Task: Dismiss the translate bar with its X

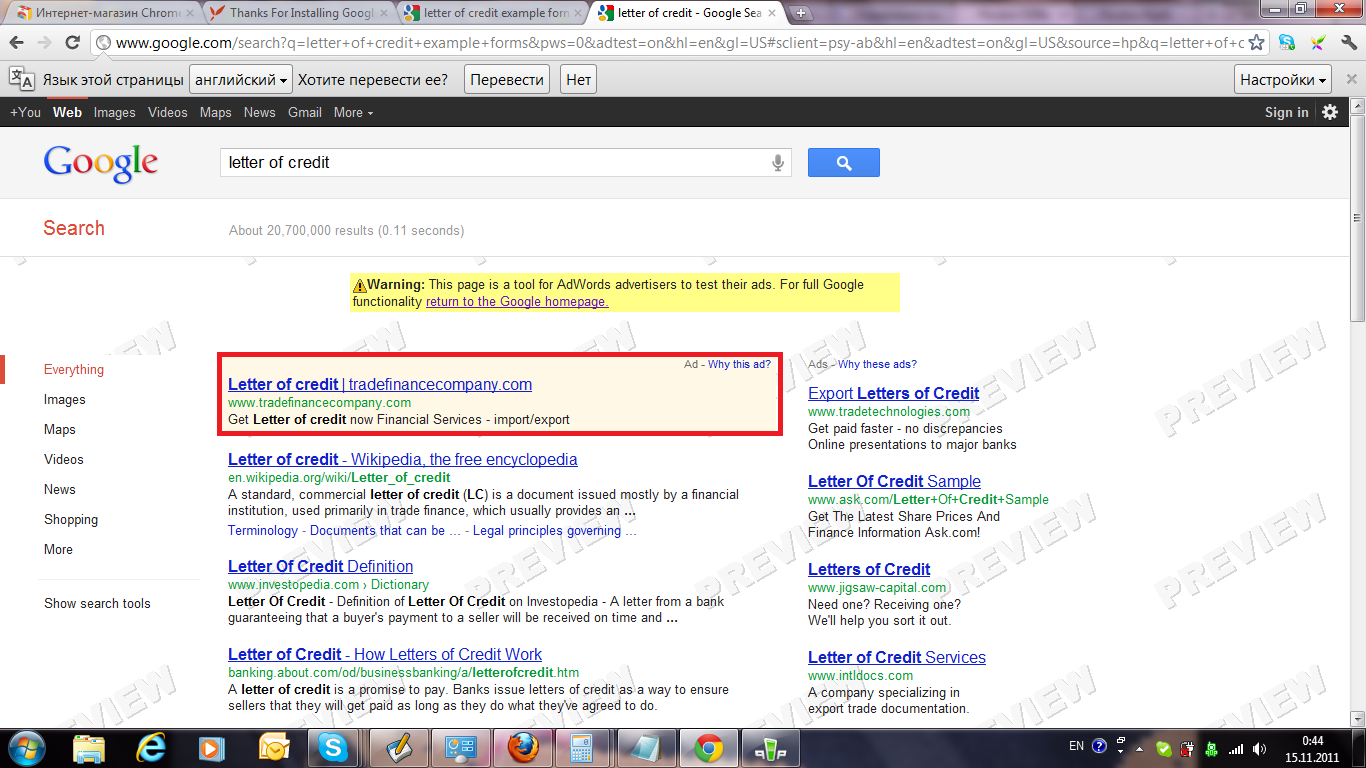Action: [x=1350, y=79]
